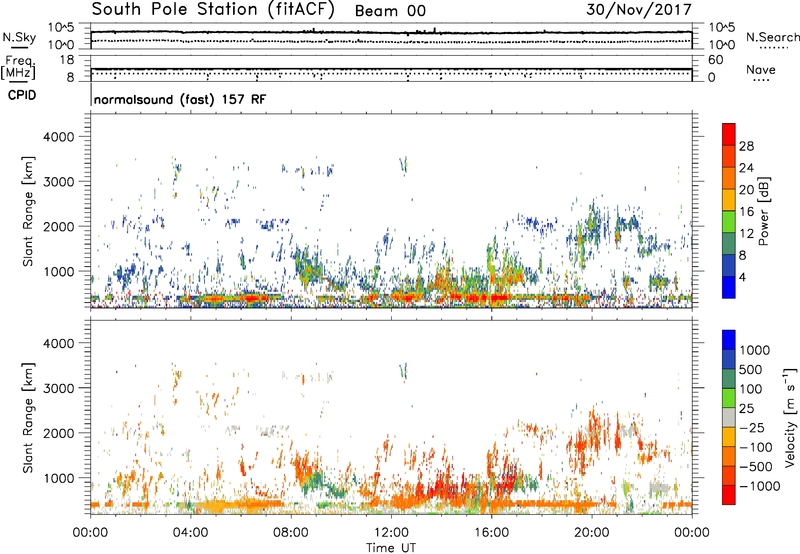The image size is (800, 554).
Task: Click the '12:00' time axis tick
Action: pos(391,533)
